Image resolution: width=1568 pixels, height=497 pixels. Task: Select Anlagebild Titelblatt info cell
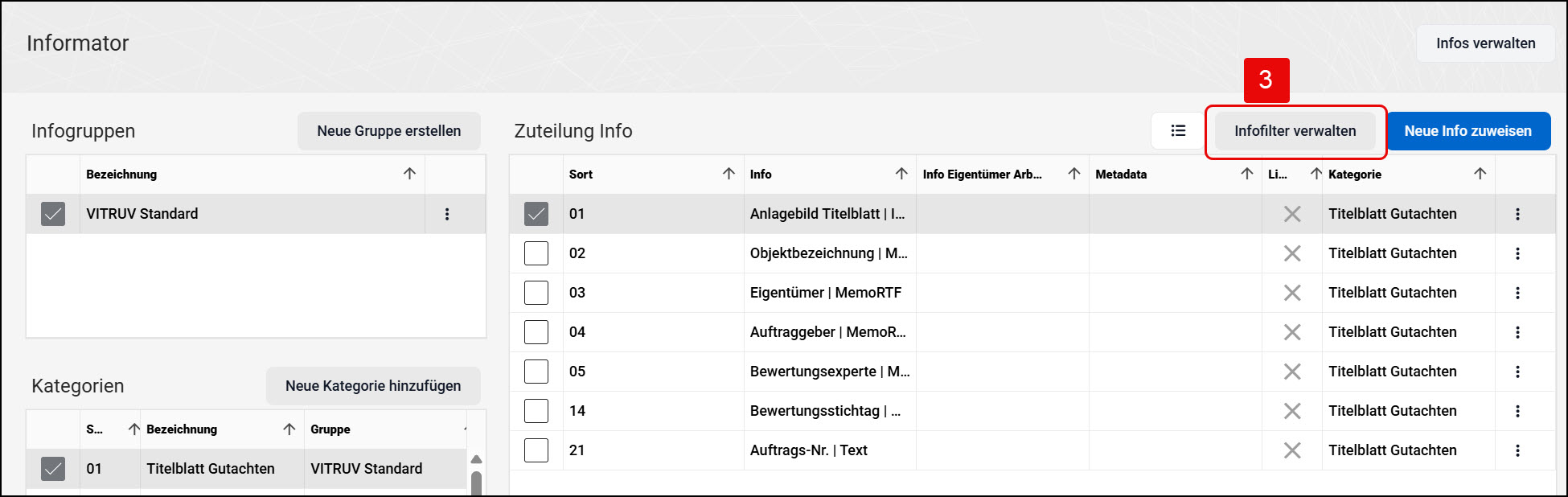830,214
